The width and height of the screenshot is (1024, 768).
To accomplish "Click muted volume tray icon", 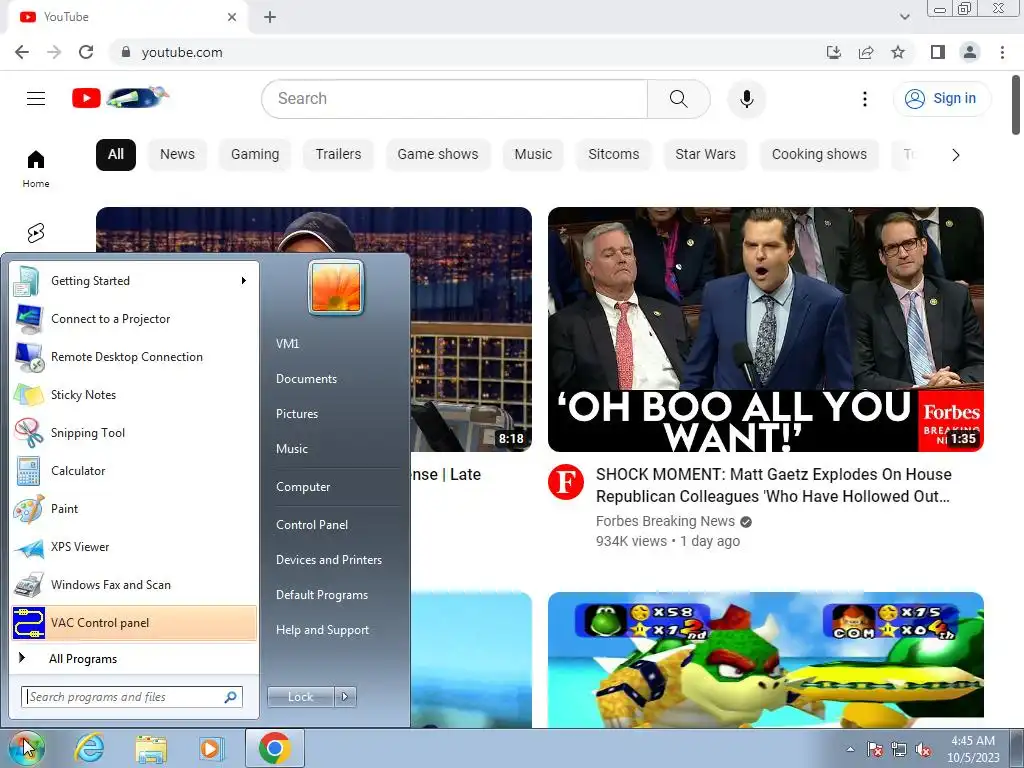I will 923,749.
